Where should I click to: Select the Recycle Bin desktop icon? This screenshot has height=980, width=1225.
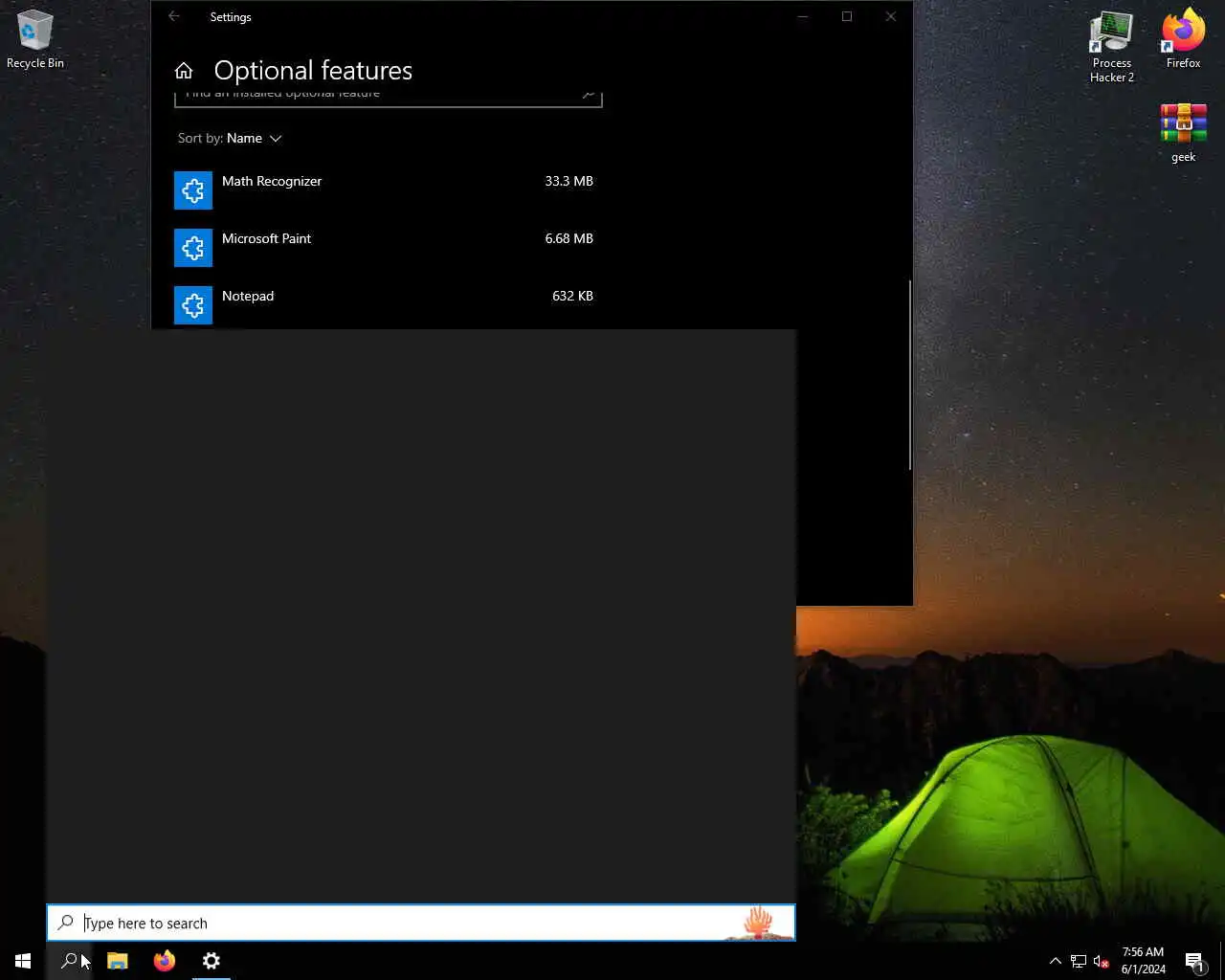(35, 40)
